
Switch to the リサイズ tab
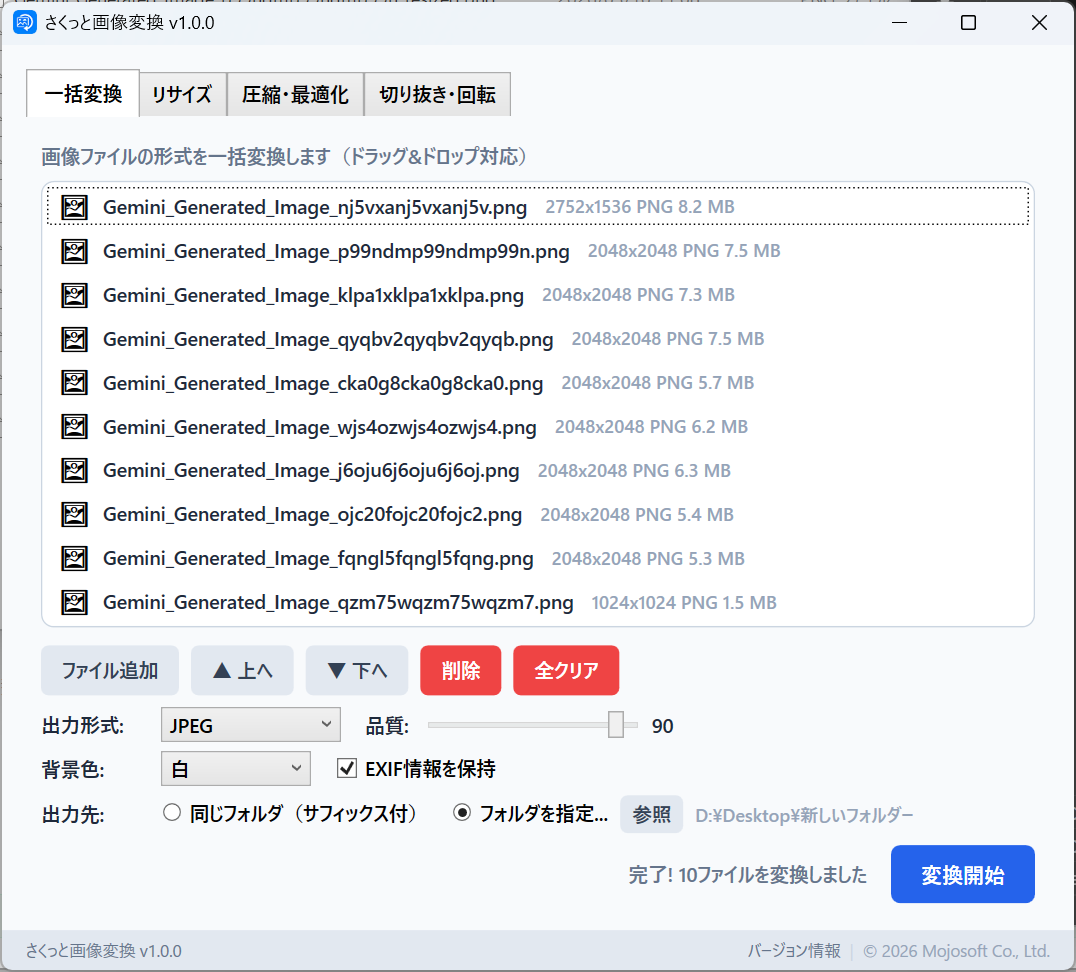click(182, 95)
